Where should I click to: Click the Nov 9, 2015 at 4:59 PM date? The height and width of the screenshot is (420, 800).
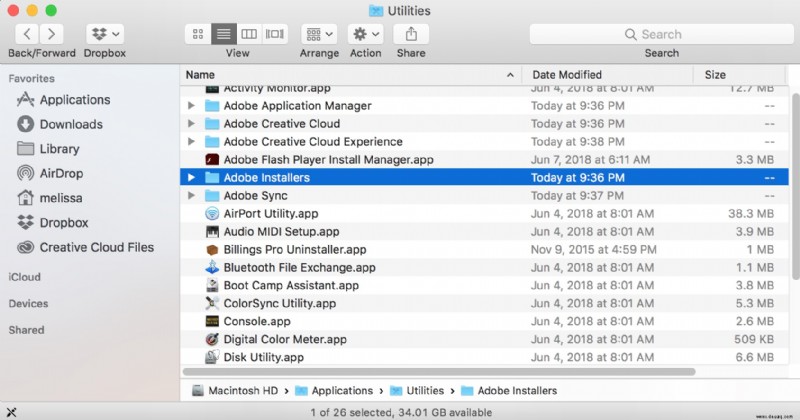coord(594,250)
